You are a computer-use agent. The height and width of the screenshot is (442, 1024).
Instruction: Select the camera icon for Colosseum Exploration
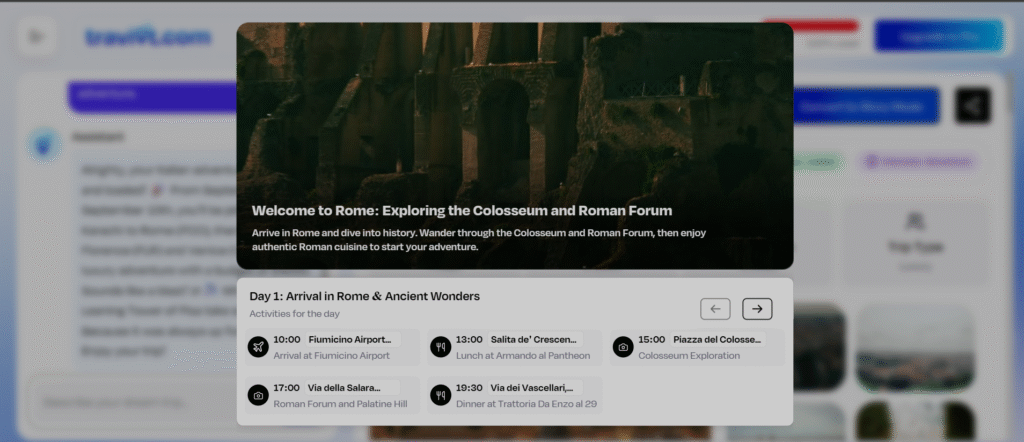pyautogui.click(x=623, y=347)
